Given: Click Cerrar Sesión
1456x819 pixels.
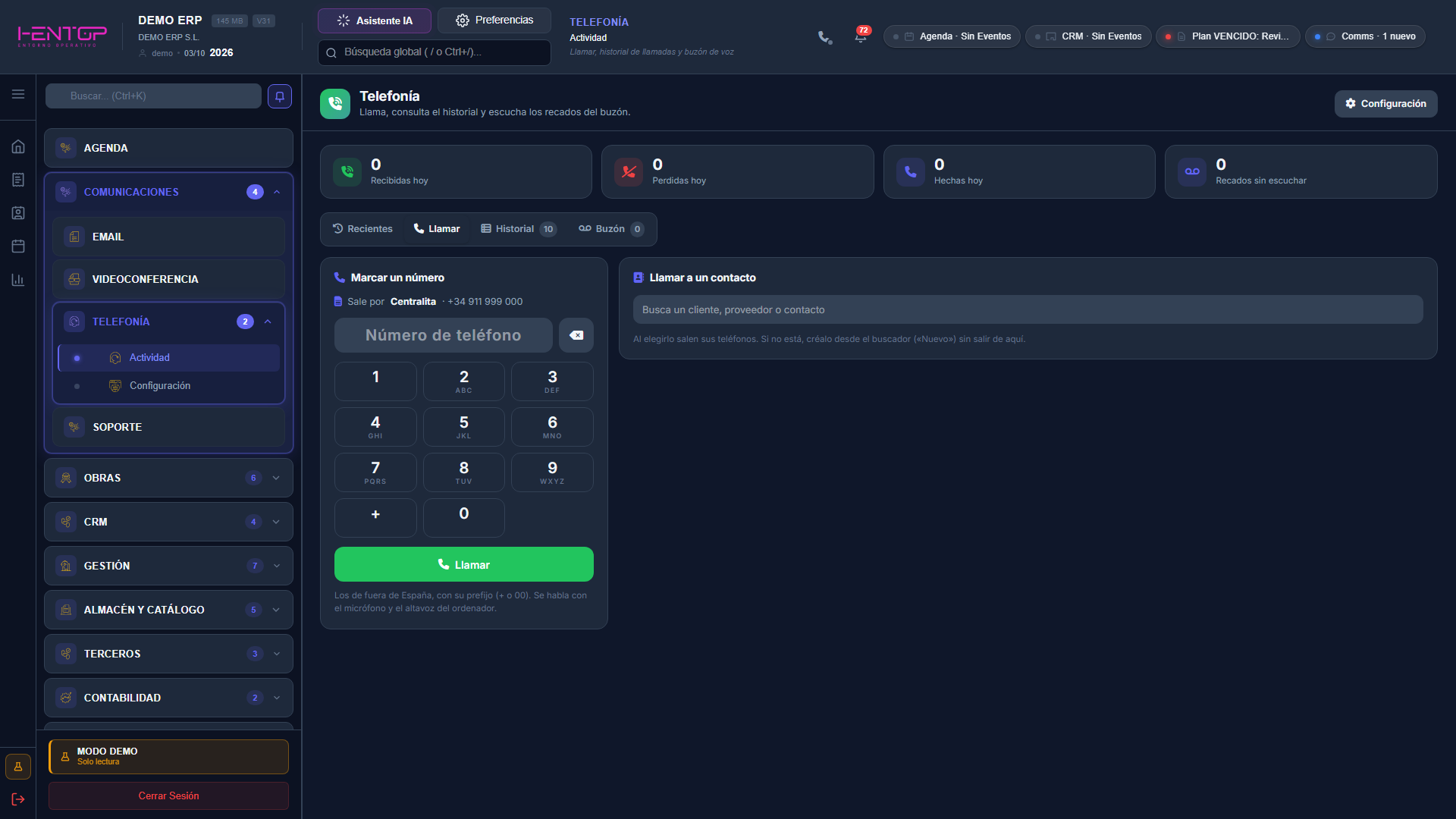Looking at the screenshot, I should coord(168,795).
